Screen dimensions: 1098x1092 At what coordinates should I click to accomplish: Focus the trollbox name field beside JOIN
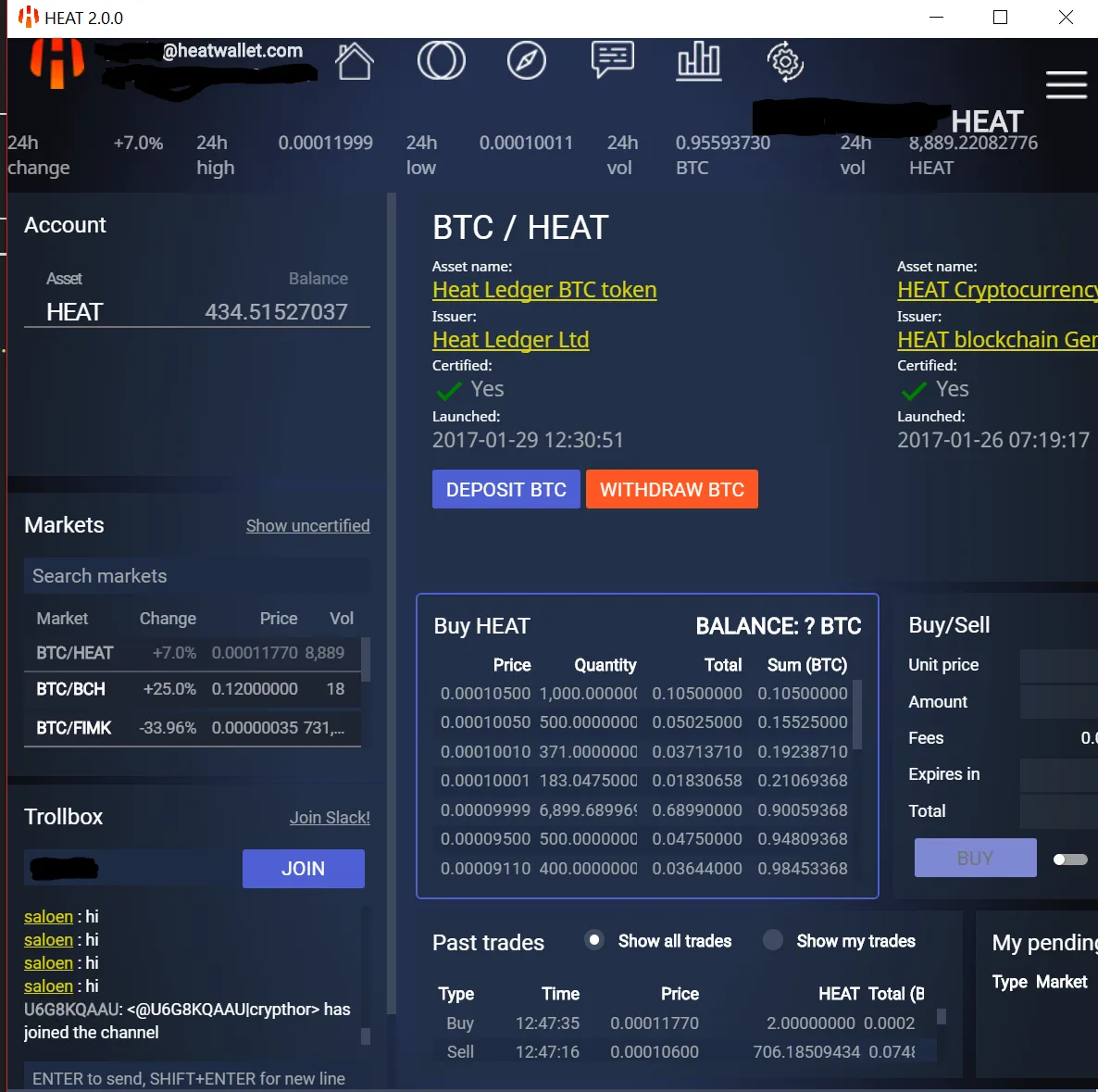[x=131, y=869]
